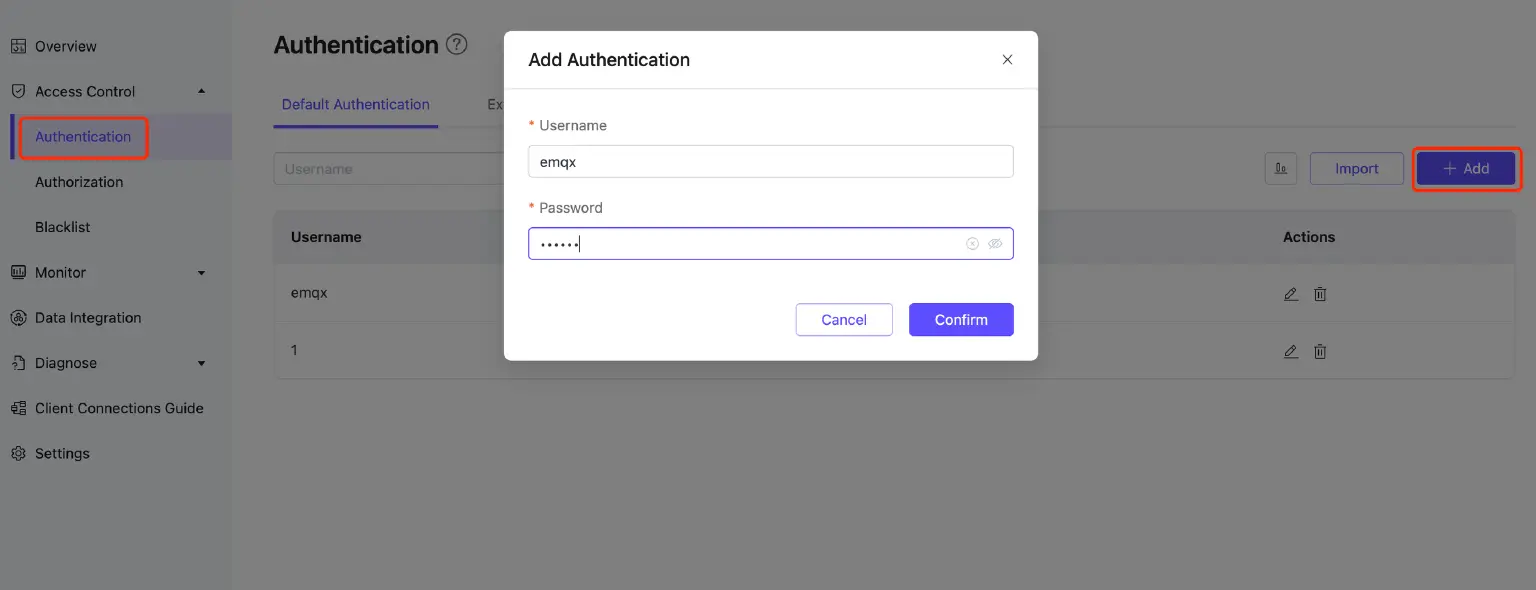The width and height of the screenshot is (1536, 590).
Task: Open the Monitor sidebar section icon
Action: pos(18,272)
